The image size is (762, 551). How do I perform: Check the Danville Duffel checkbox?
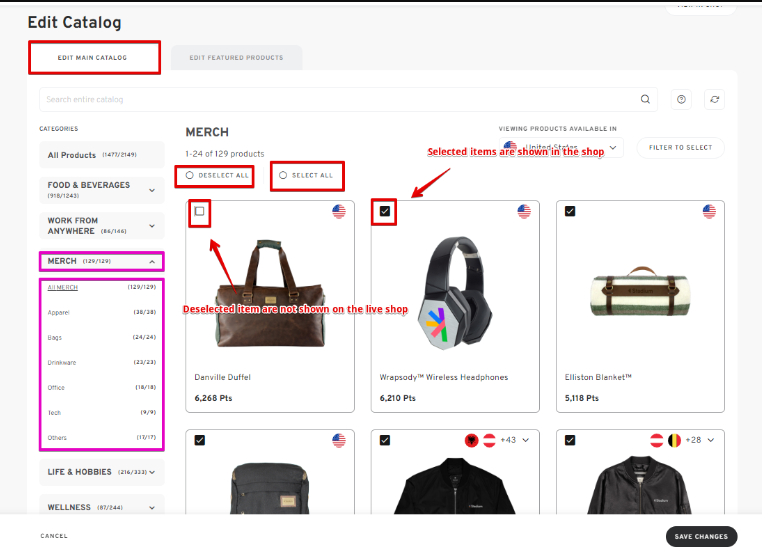click(200, 211)
